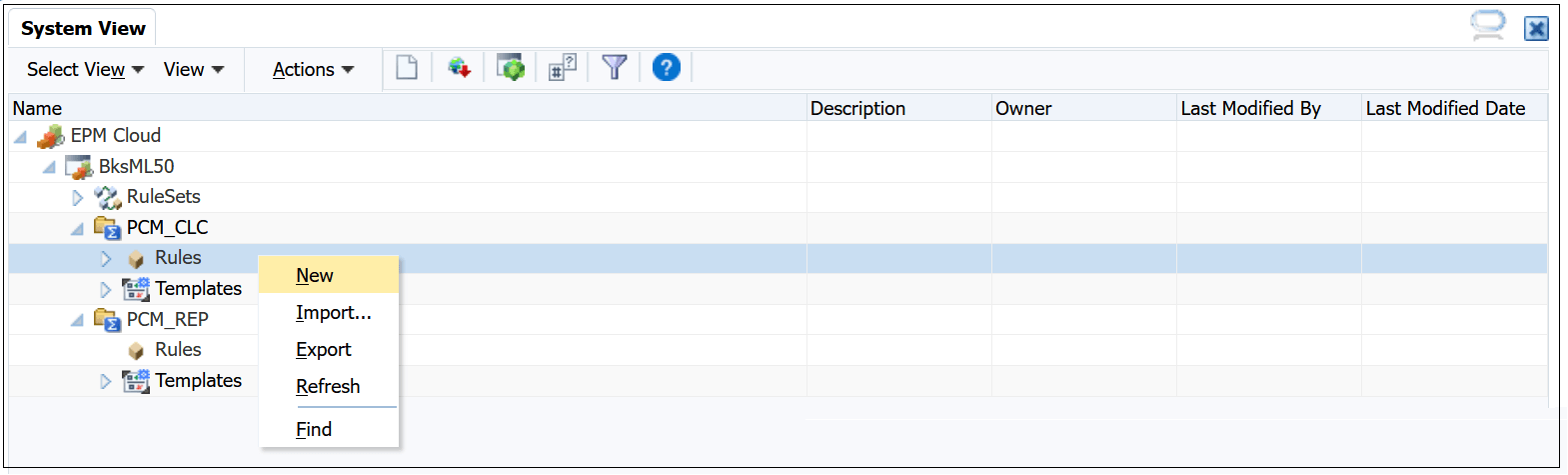Collapse the PCM_CLC node
Screen dimensions: 1568x475
(x=77, y=228)
